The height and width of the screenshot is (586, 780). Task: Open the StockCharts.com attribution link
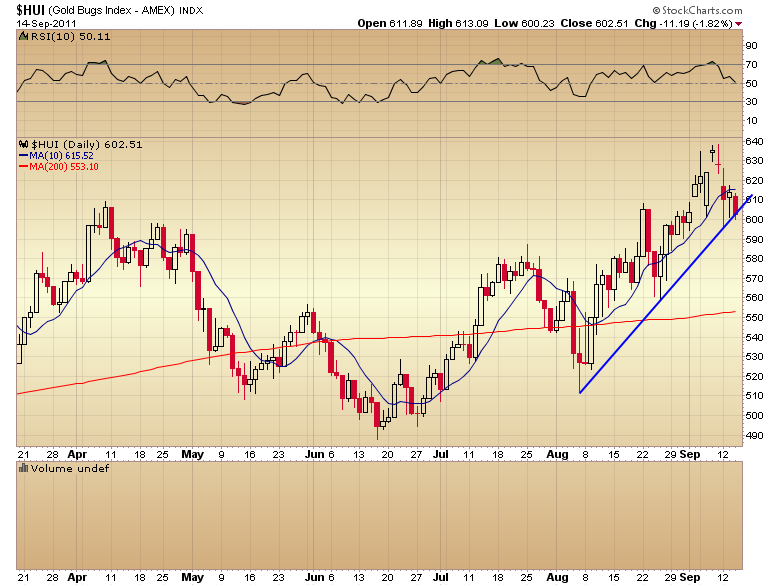(701, 10)
